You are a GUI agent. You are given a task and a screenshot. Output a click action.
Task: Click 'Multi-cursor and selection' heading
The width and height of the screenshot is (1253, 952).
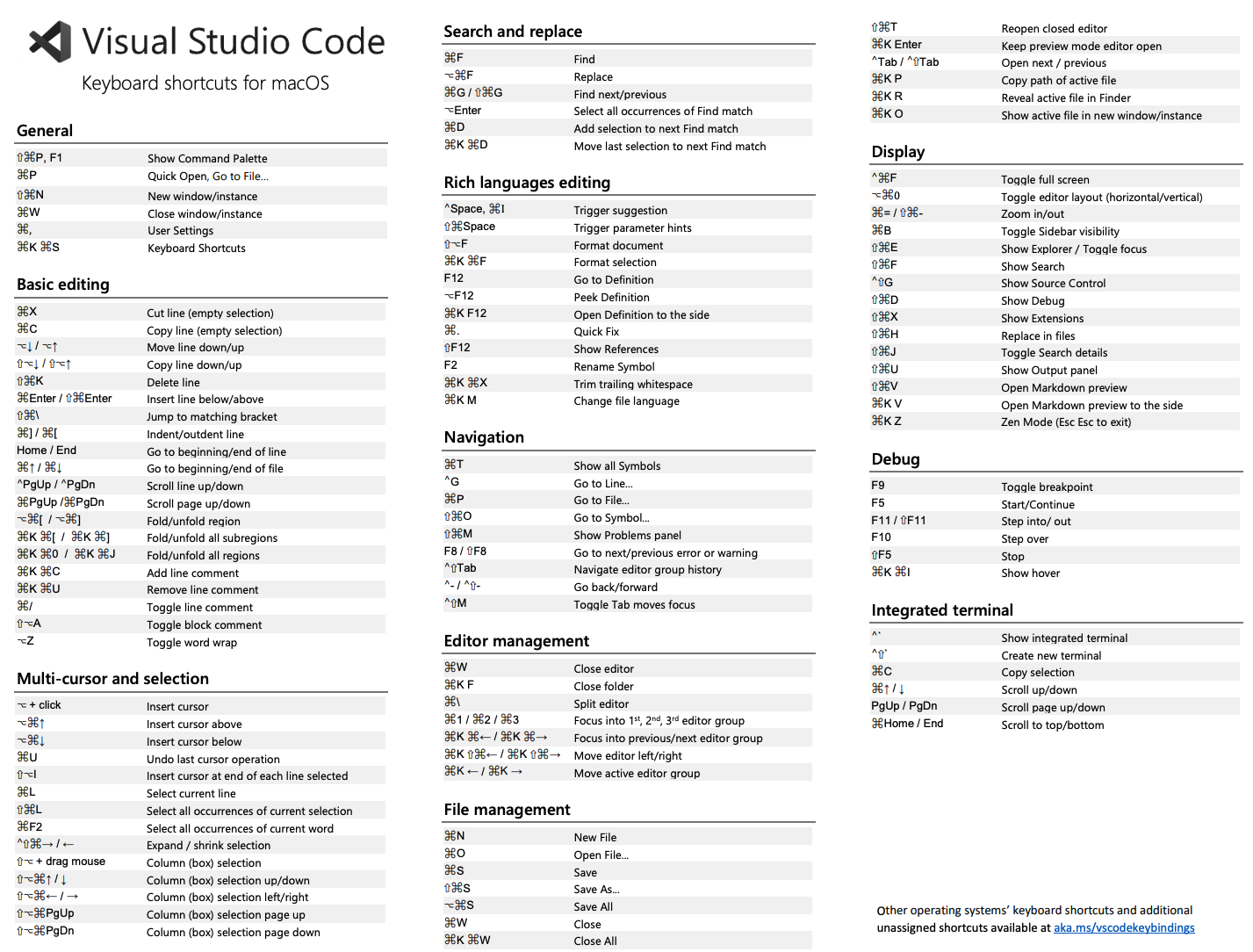point(113,679)
